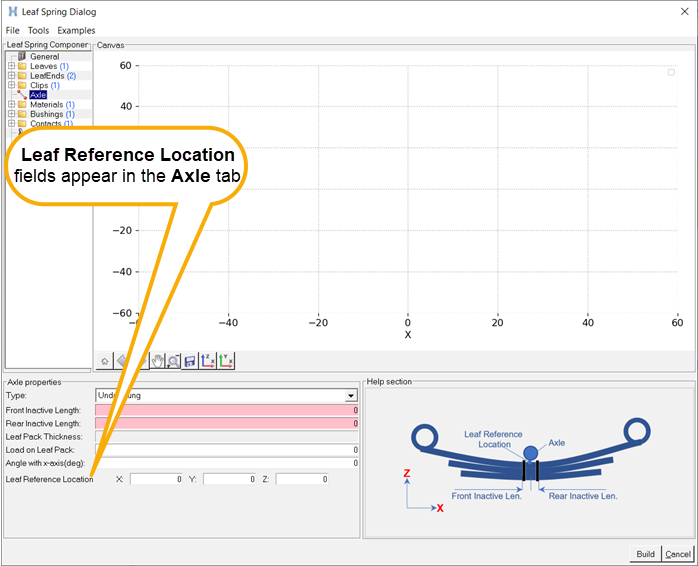Open the axle Type dropdown
The width and height of the screenshot is (698, 566).
point(350,396)
